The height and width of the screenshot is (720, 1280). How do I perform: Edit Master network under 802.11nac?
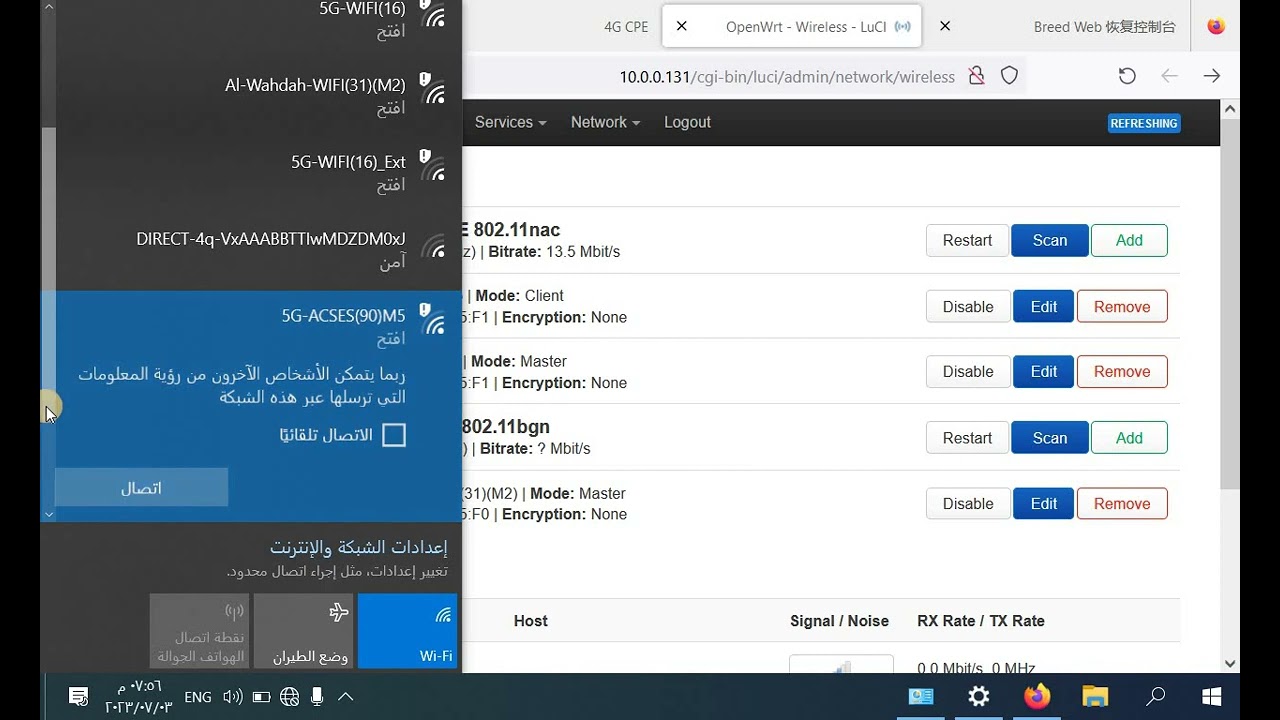1044,372
